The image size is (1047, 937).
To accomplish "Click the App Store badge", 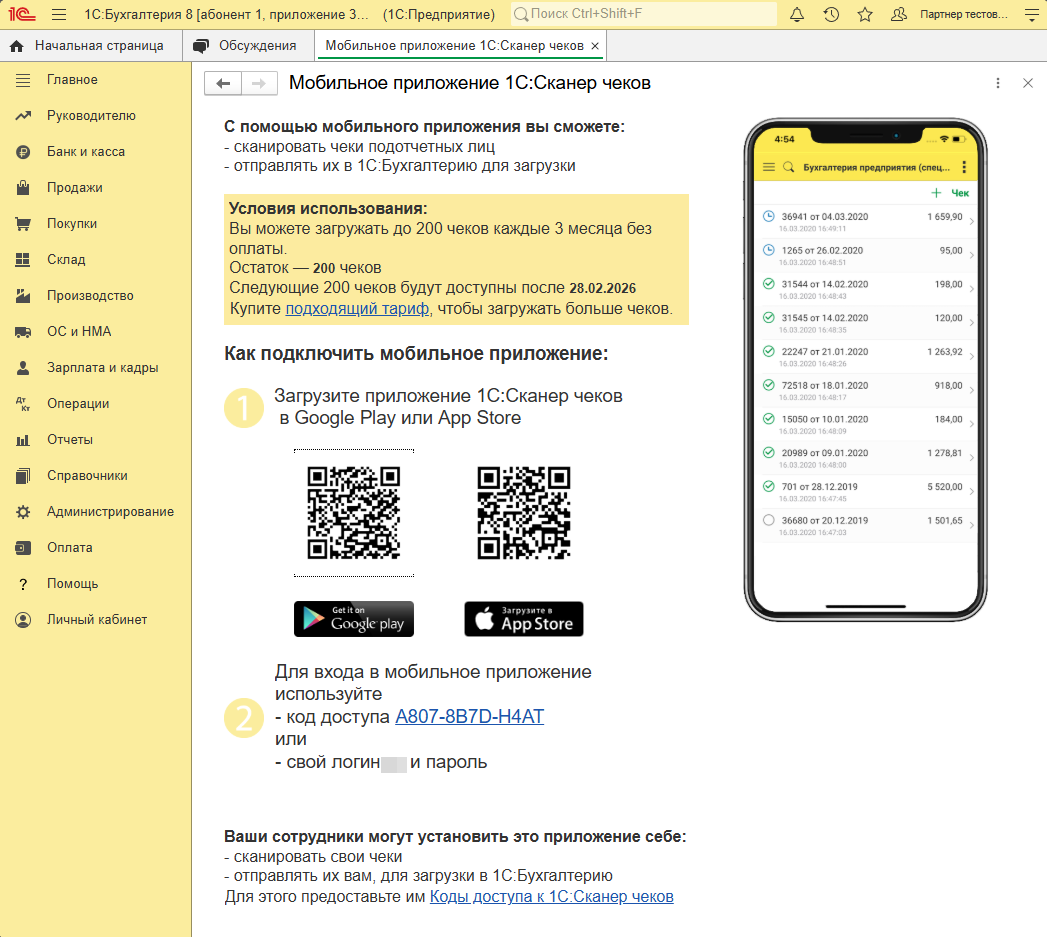I will 523,619.
